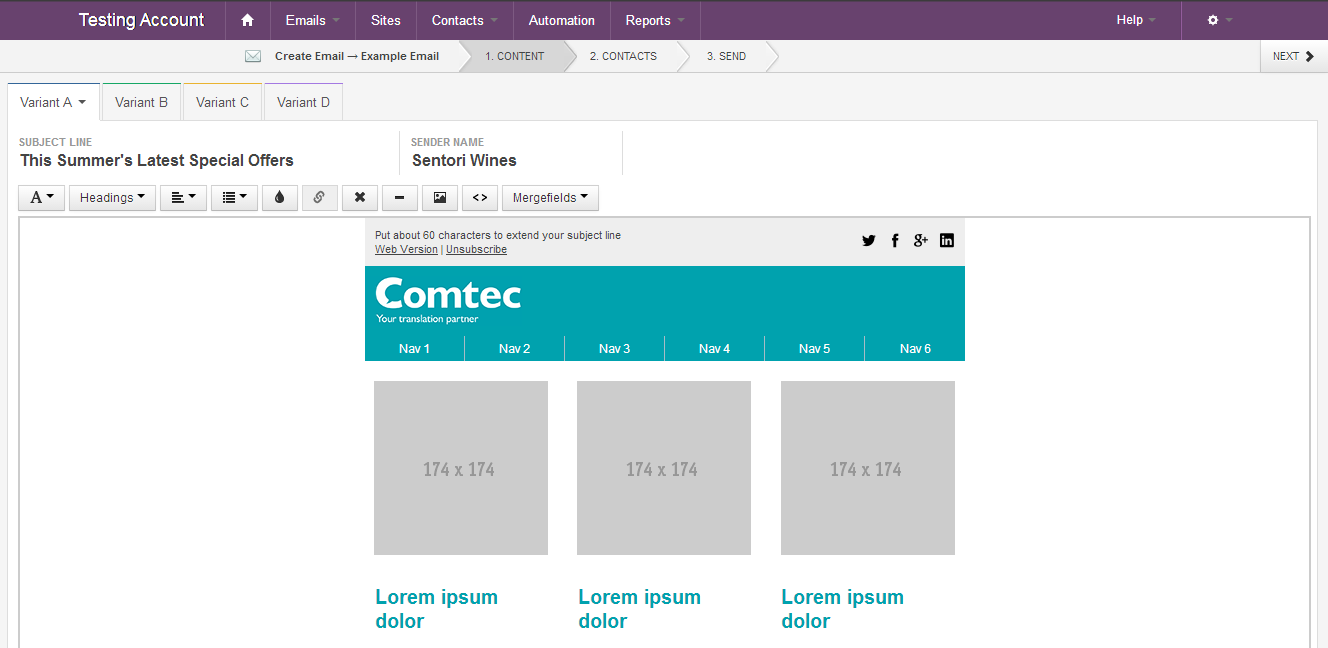Screen dimensions: 1328x648
Task: Switch to the Variant B tab
Action: 141,102
